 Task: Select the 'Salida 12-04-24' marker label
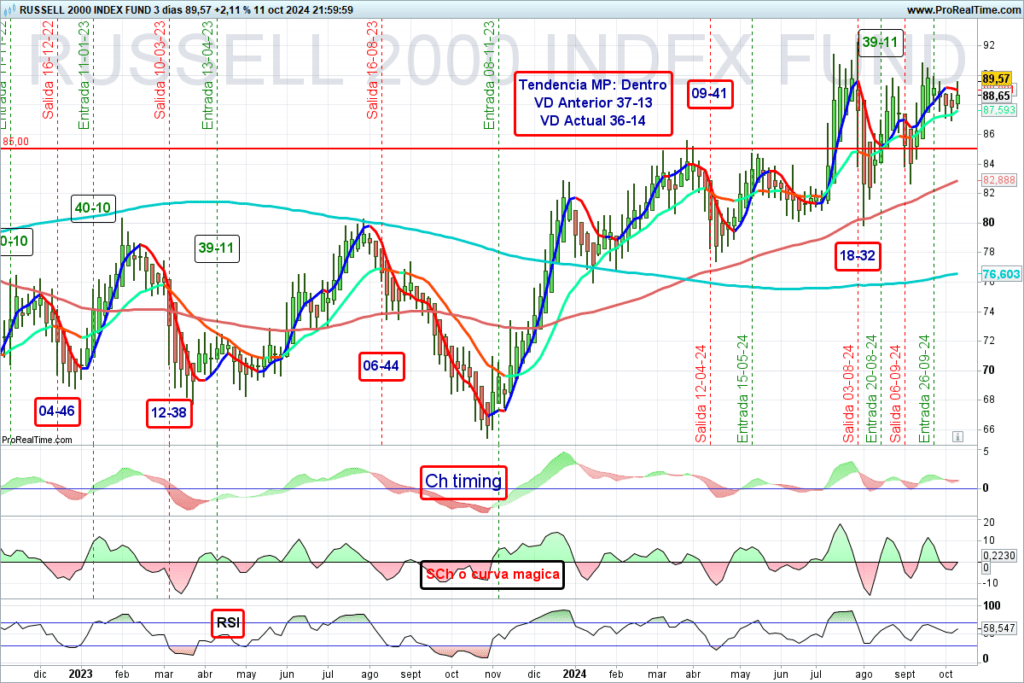coord(701,394)
